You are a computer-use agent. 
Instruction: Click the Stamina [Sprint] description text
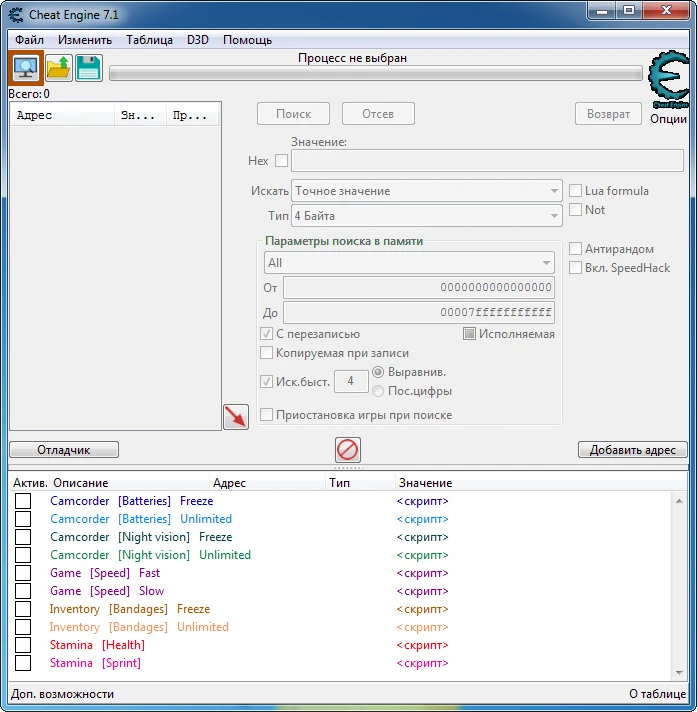coord(95,663)
